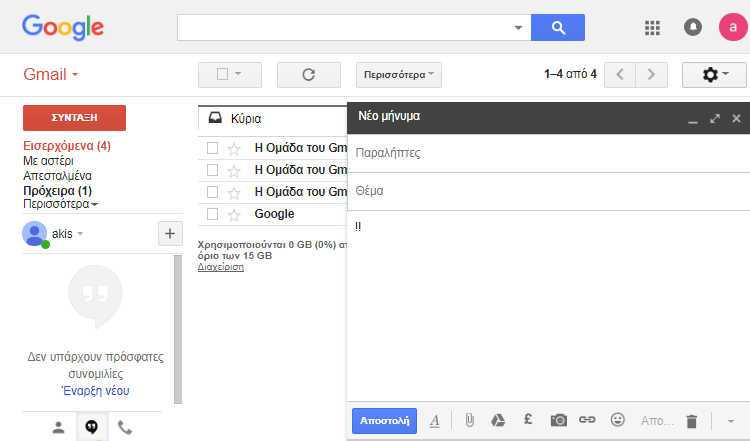Click the akis profile picture

pyautogui.click(x=34, y=234)
